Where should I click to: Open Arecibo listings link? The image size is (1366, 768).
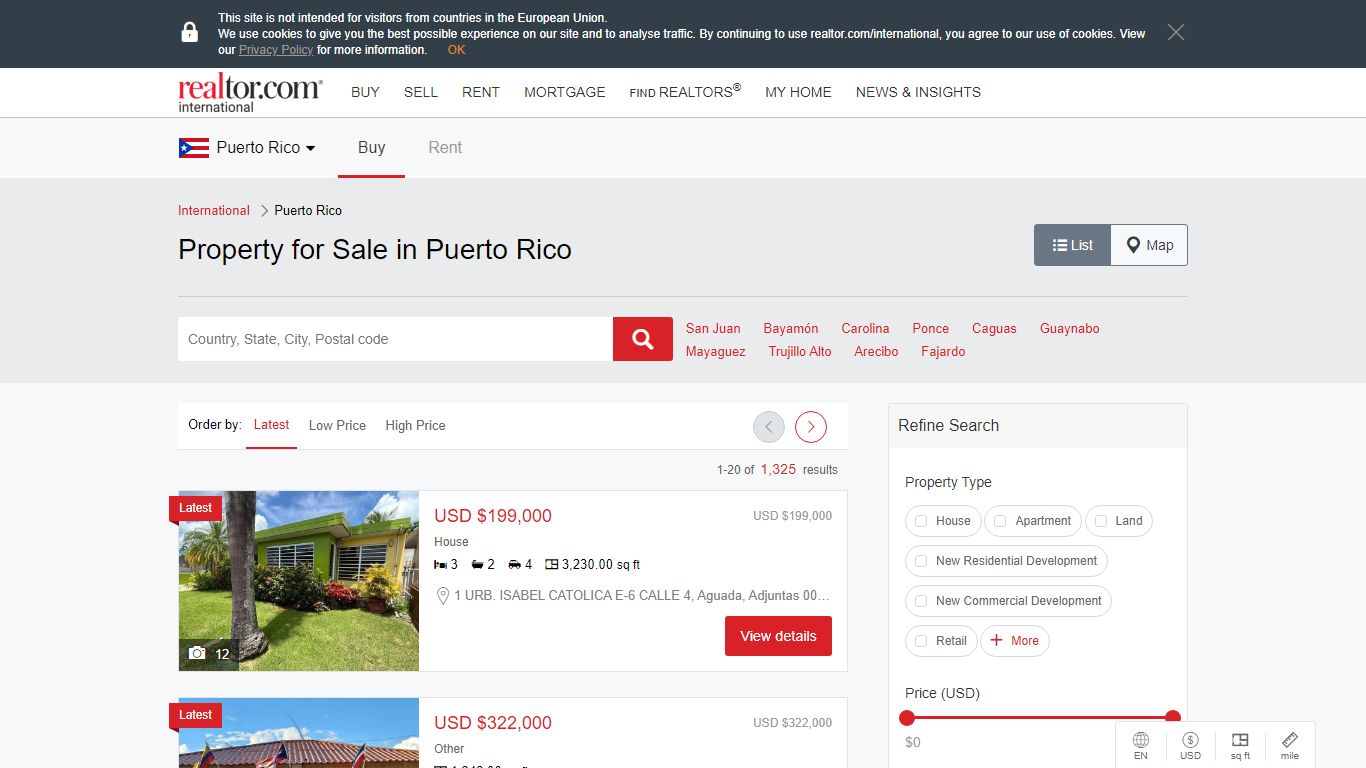click(876, 352)
